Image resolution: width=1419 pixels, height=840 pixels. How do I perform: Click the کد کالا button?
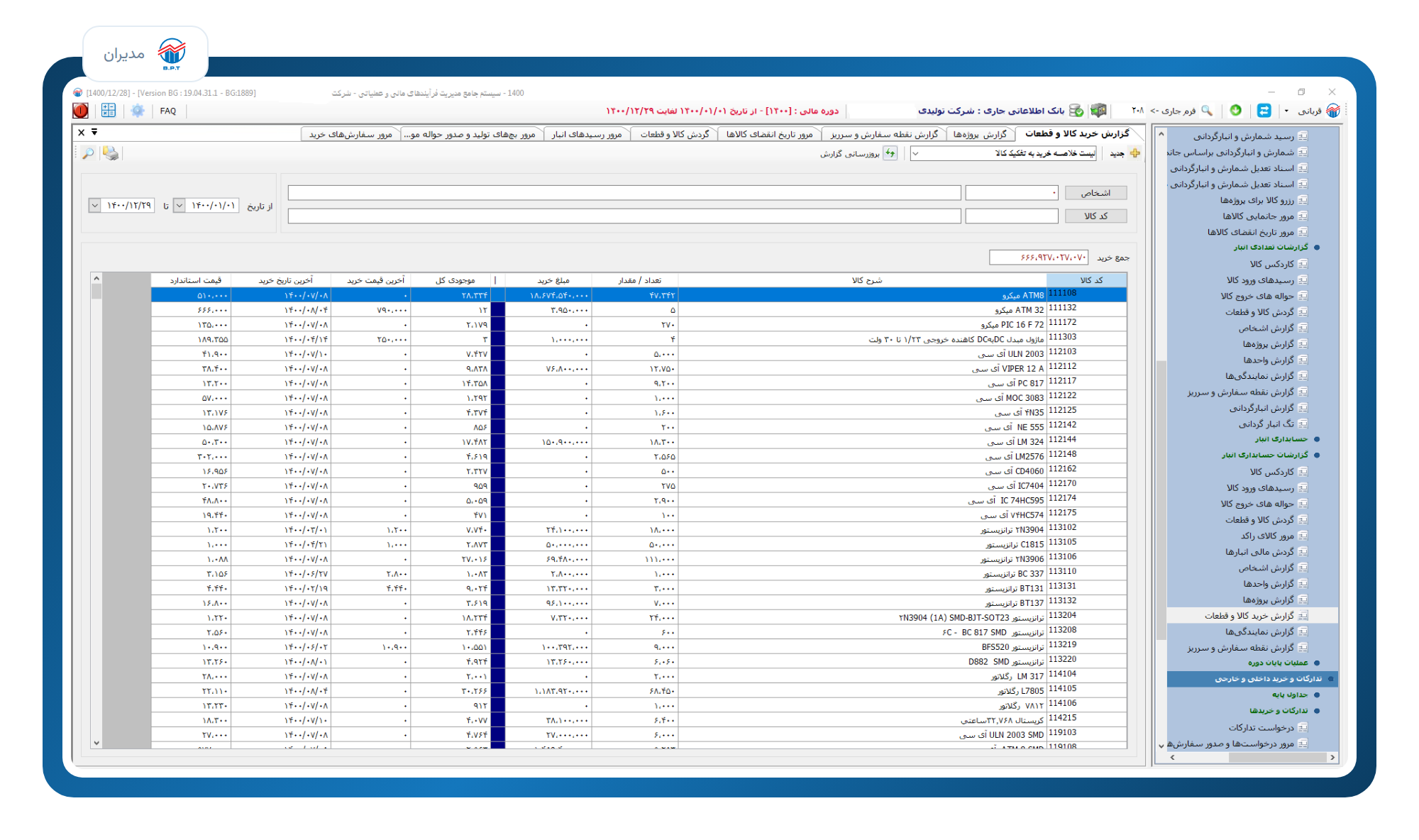[1095, 216]
